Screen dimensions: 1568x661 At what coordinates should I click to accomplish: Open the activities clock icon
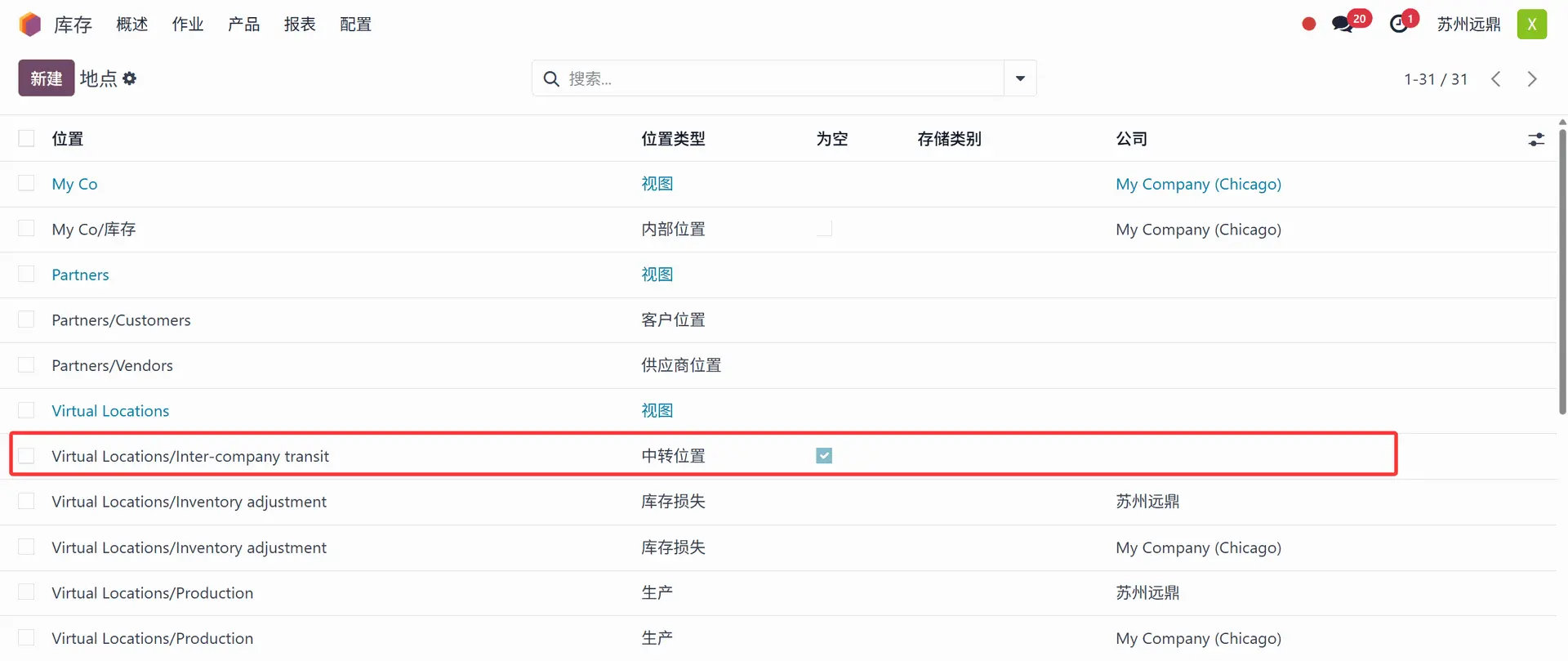coord(1399,25)
